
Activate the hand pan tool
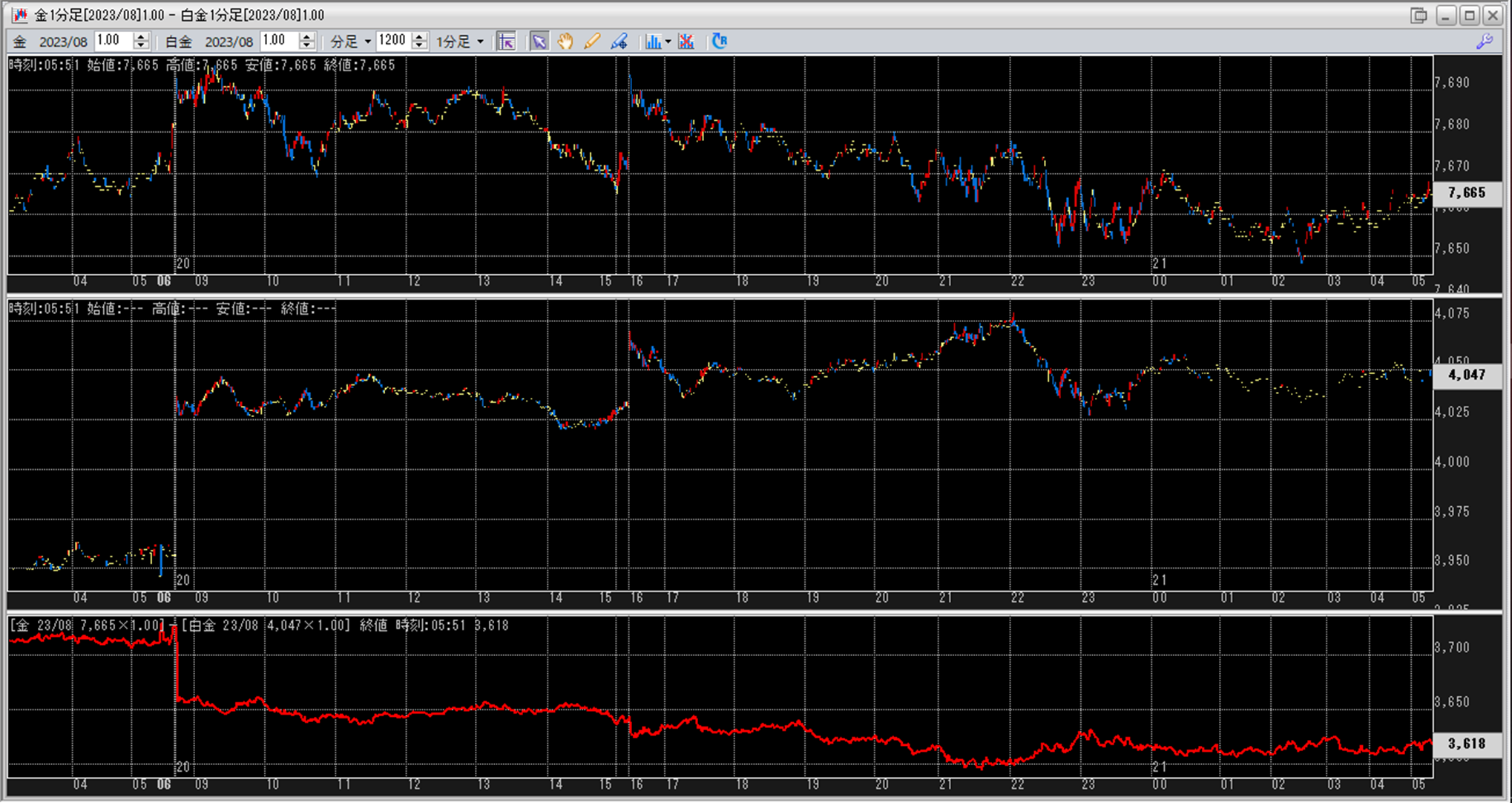tap(565, 42)
